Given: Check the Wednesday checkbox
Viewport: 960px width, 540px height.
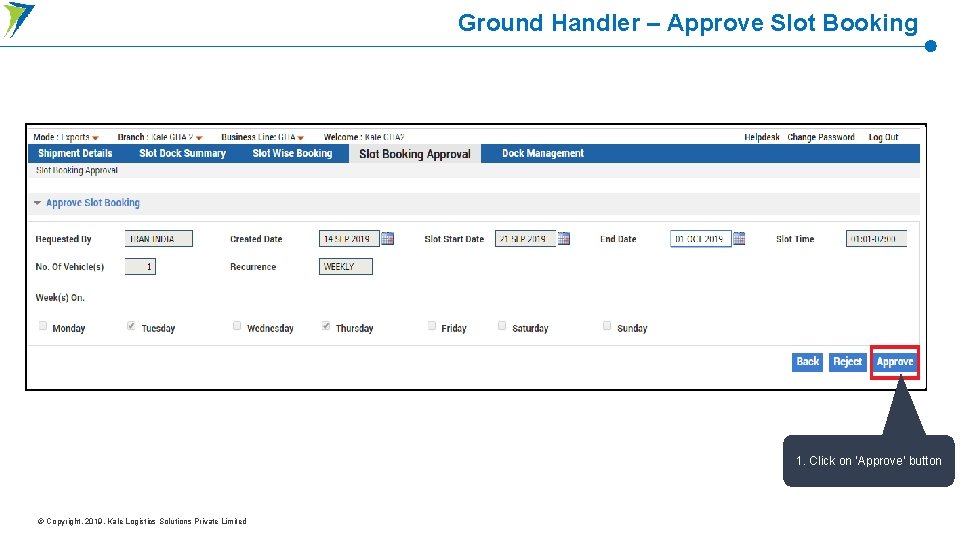Looking at the screenshot, I should click(237, 326).
